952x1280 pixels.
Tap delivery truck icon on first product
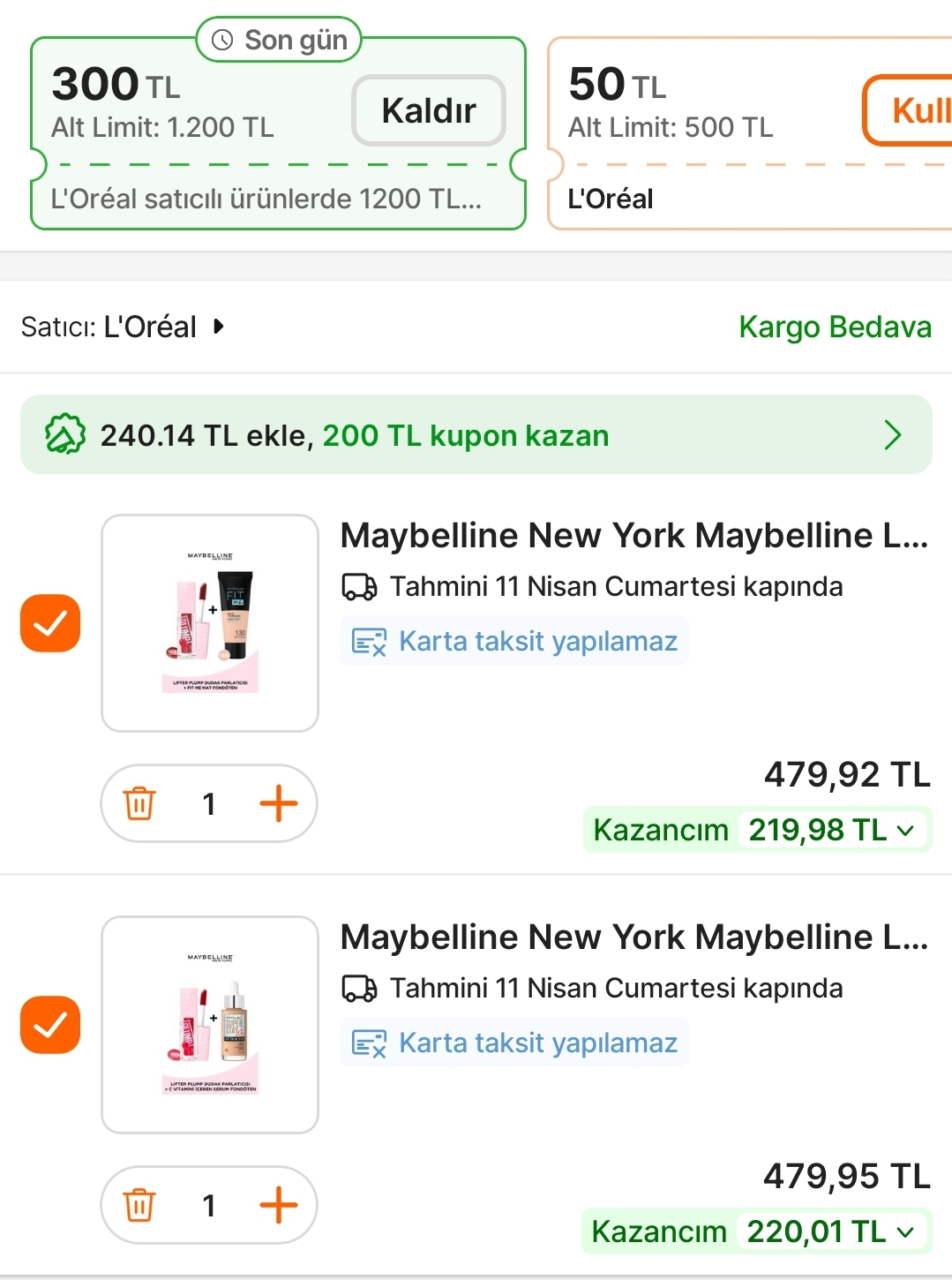click(359, 587)
